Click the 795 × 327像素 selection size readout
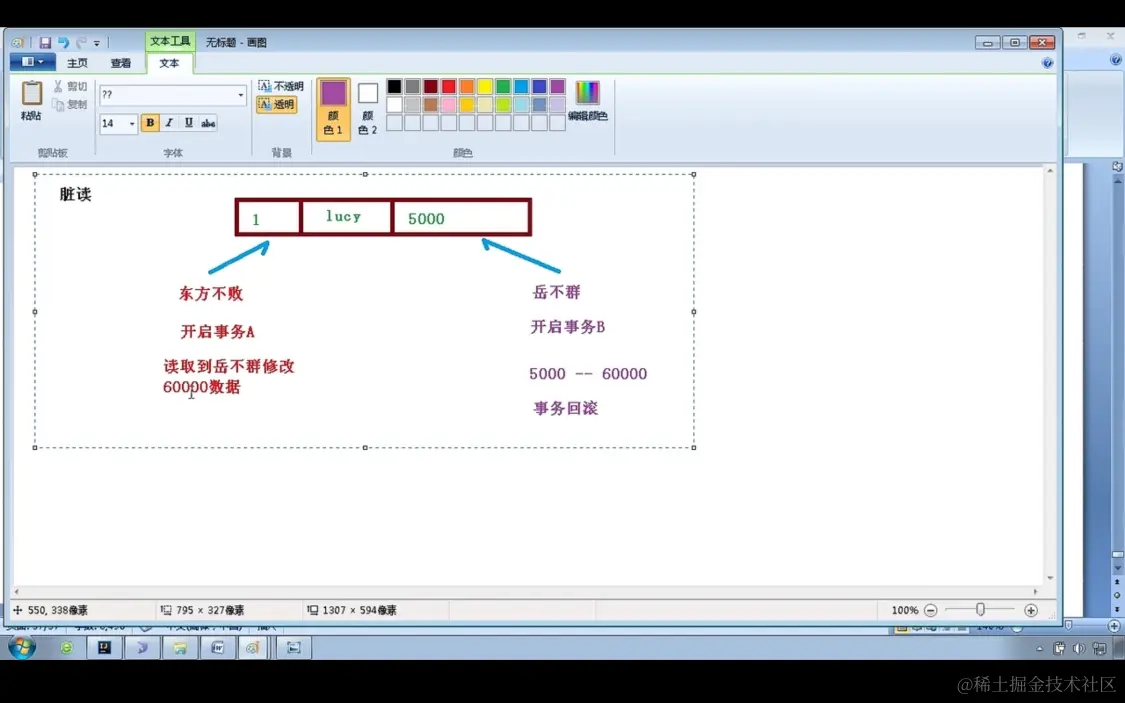This screenshot has width=1125, height=703. click(x=202, y=610)
